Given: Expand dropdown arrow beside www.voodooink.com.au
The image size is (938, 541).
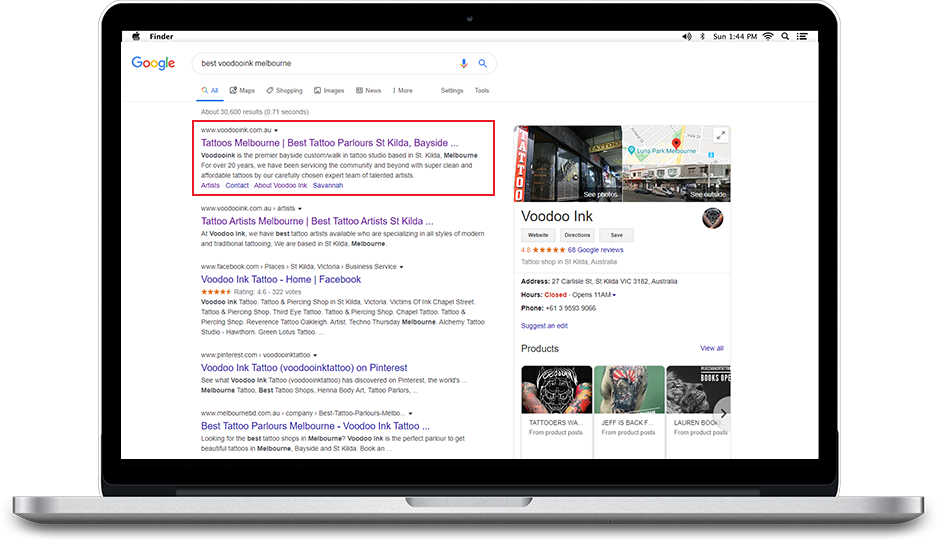Looking at the screenshot, I should point(276,130).
